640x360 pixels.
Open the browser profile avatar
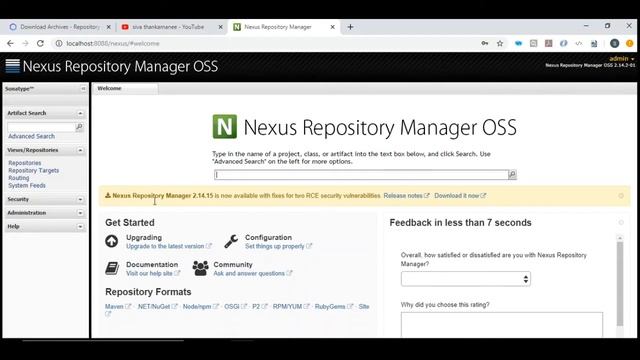[x=614, y=43]
